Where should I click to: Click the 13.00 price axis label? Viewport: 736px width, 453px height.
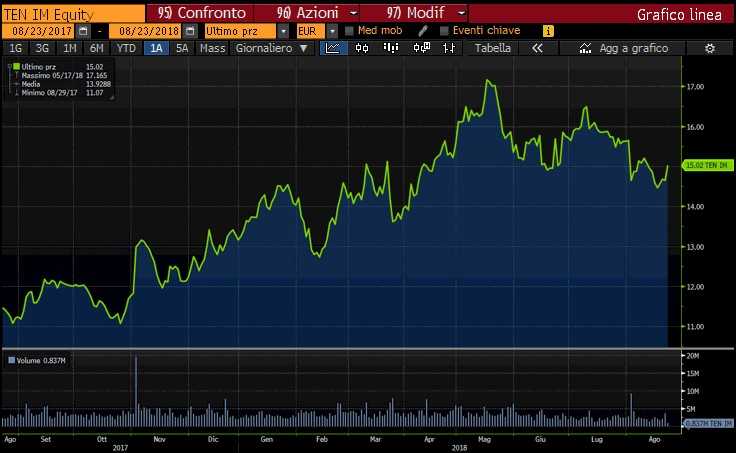(695, 246)
